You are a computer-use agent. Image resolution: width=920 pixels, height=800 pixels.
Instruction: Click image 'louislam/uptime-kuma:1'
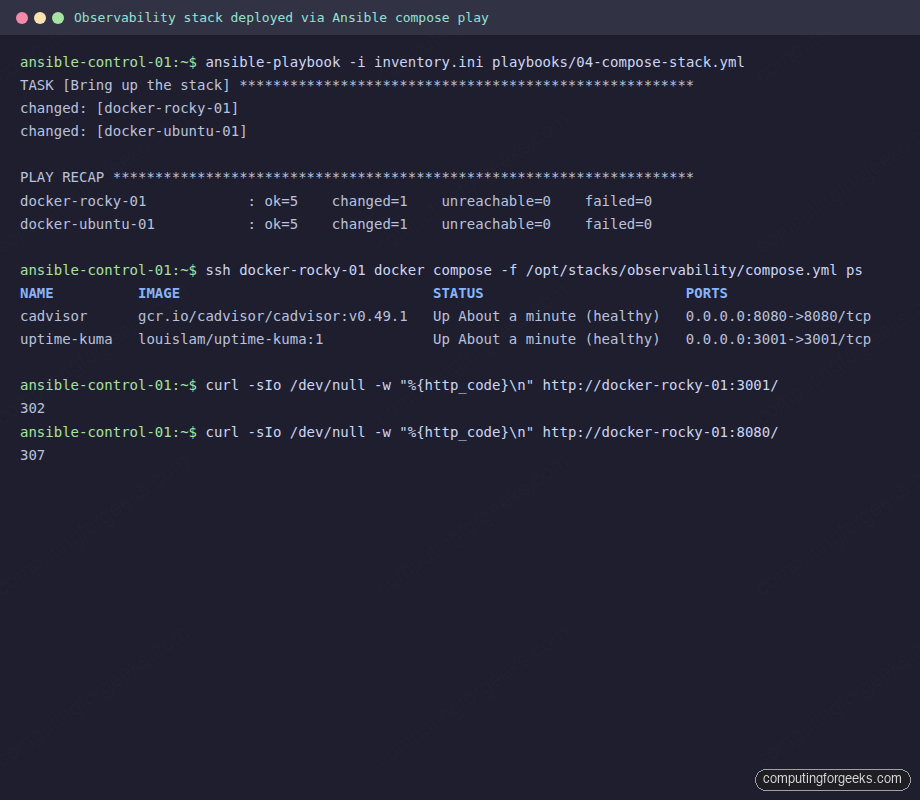pos(231,339)
